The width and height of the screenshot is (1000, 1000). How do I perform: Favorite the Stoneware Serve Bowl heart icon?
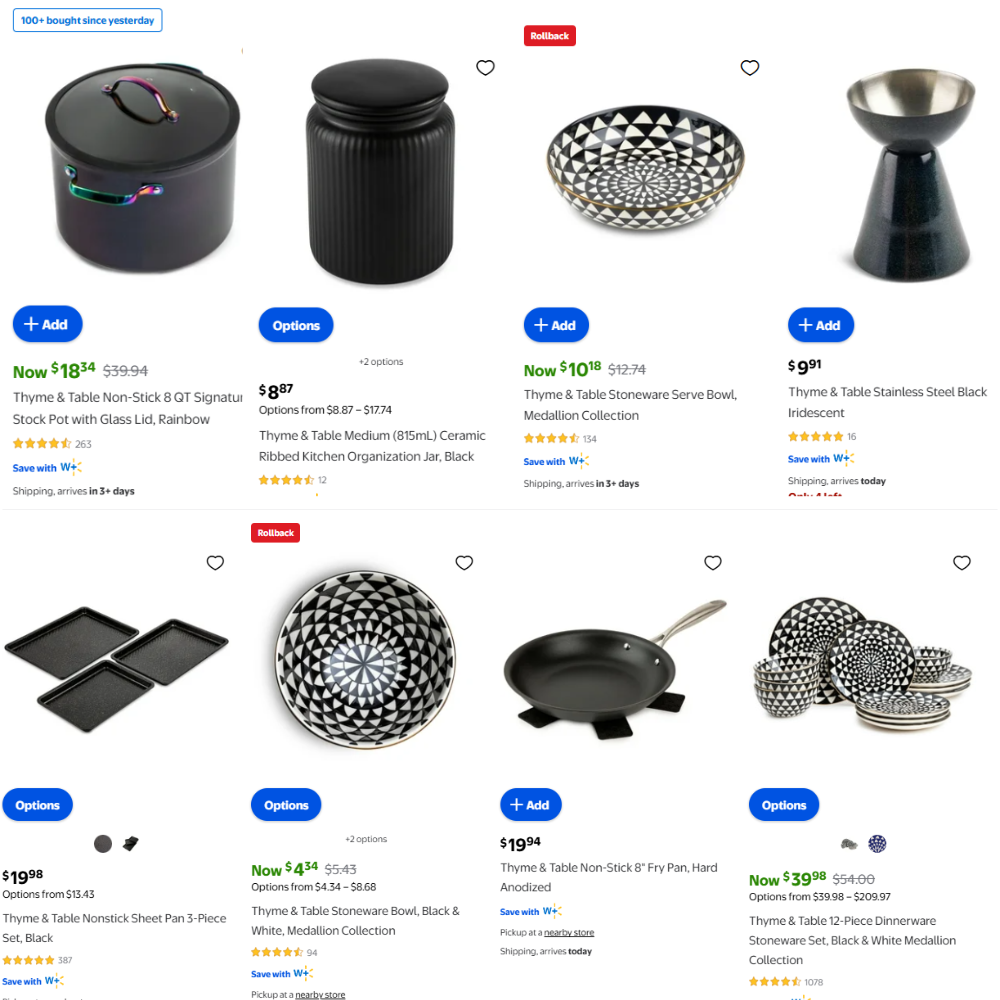pos(750,68)
